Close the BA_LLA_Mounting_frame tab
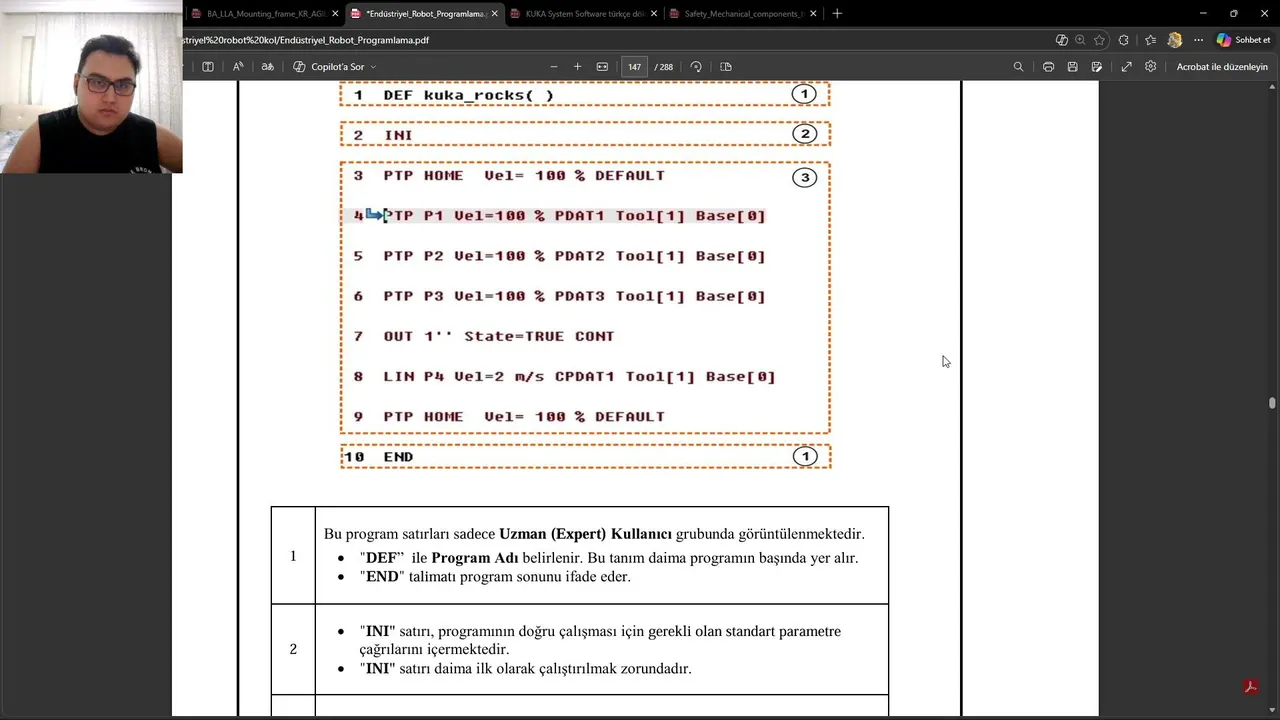This screenshot has width=1280, height=720. coord(335,14)
